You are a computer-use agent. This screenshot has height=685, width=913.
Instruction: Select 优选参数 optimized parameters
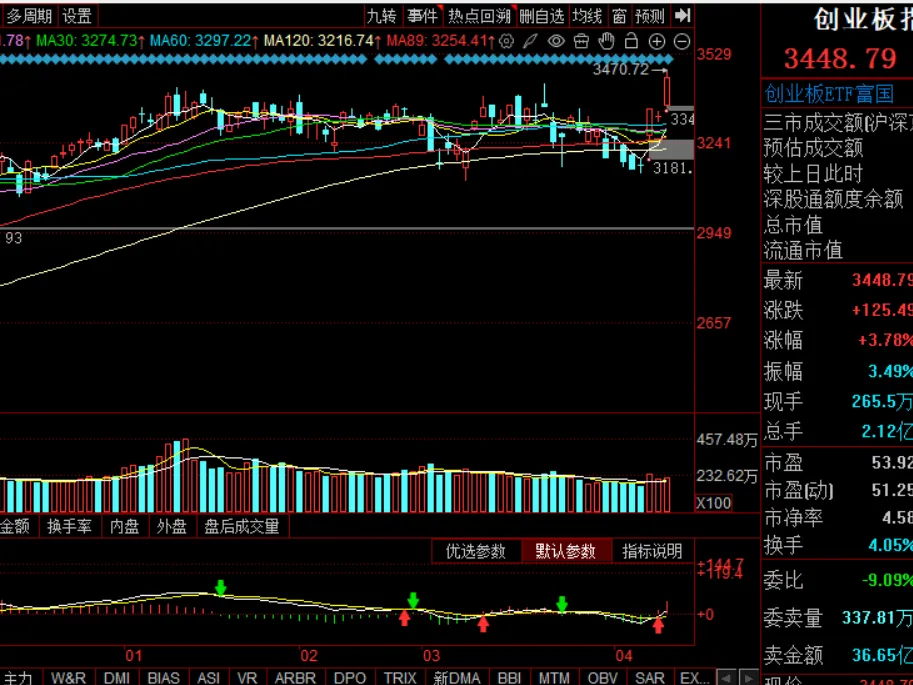click(476, 551)
